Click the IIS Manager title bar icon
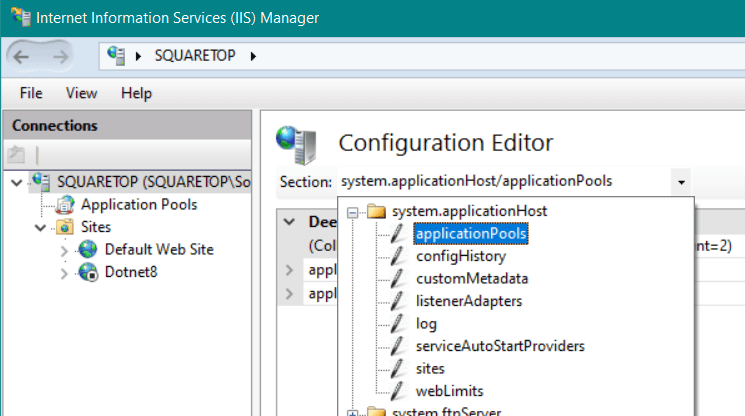The image size is (745, 416). click(x=21, y=17)
